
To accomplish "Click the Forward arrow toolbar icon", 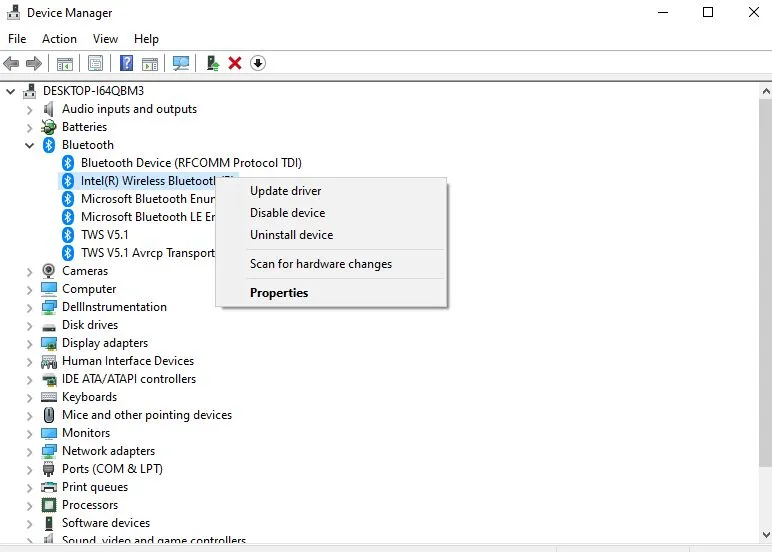I will pyautogui.click(x=33, y=64).
